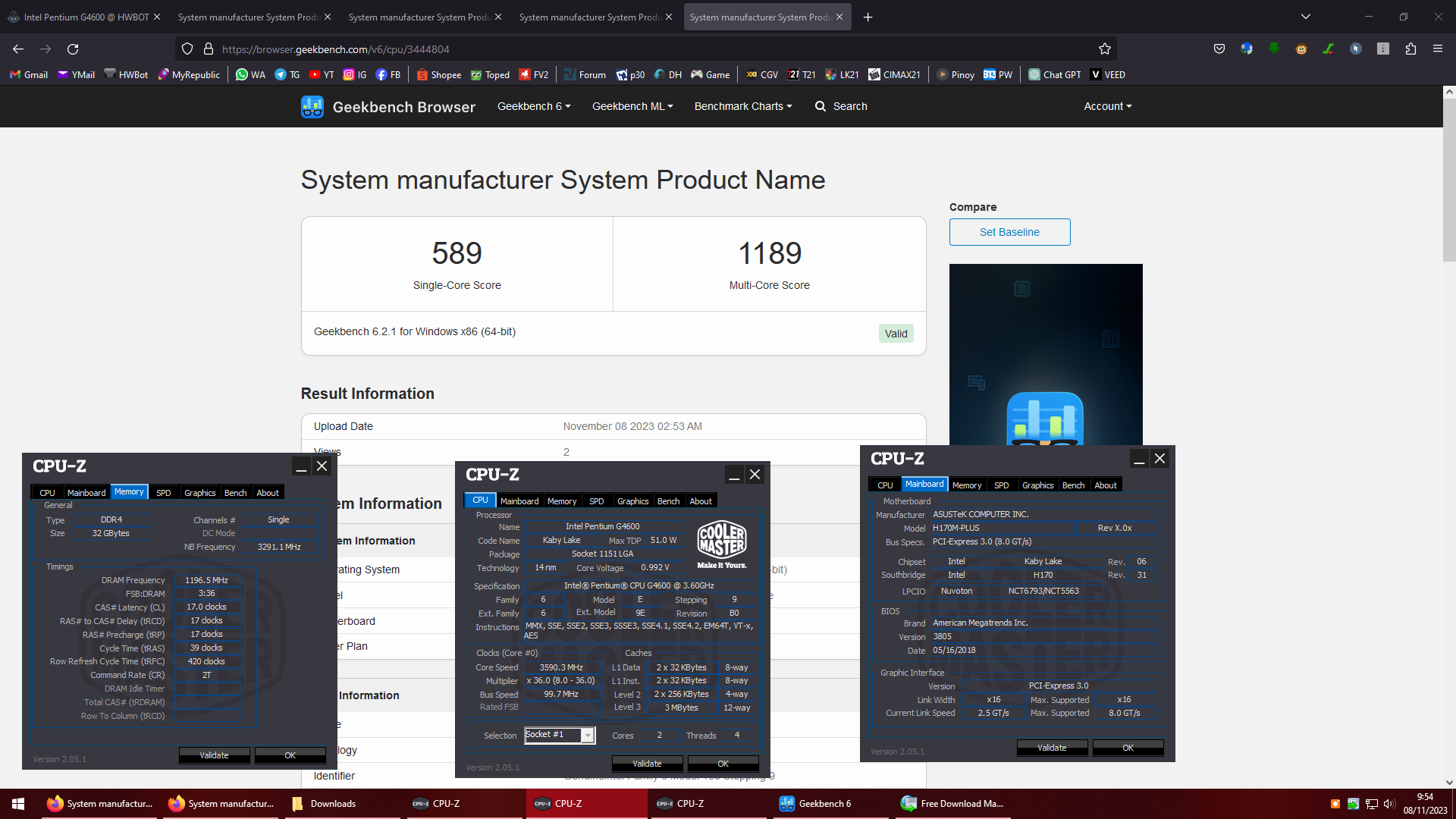This screenshot has height=819, width=1456.
Task: Expand the Geekbench 6 dropdown menu
Action: (x=534, y=106)
